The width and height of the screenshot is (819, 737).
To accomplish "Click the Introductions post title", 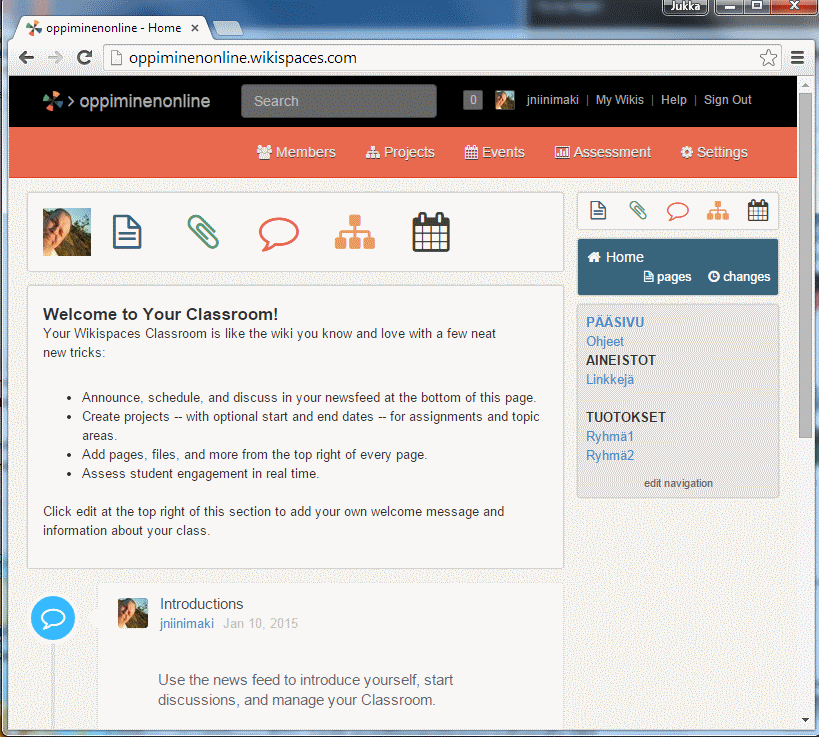I will (202, 604).
